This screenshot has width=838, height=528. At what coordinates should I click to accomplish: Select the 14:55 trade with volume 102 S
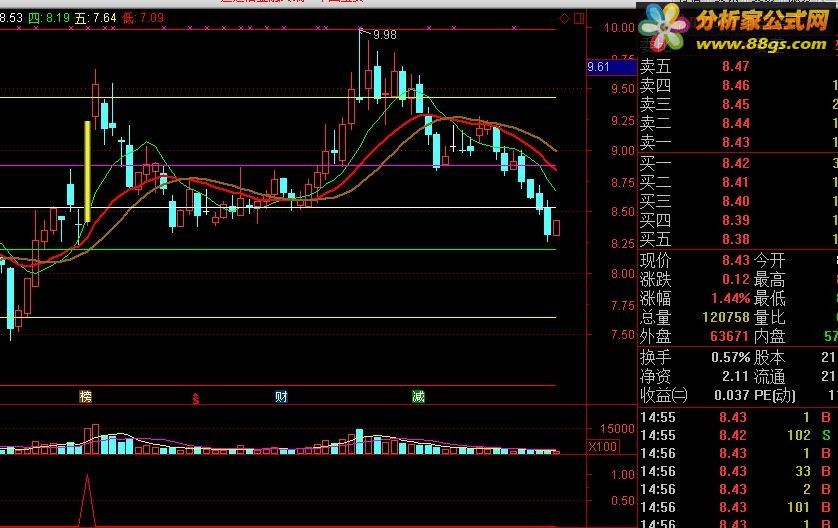point(738,436)
